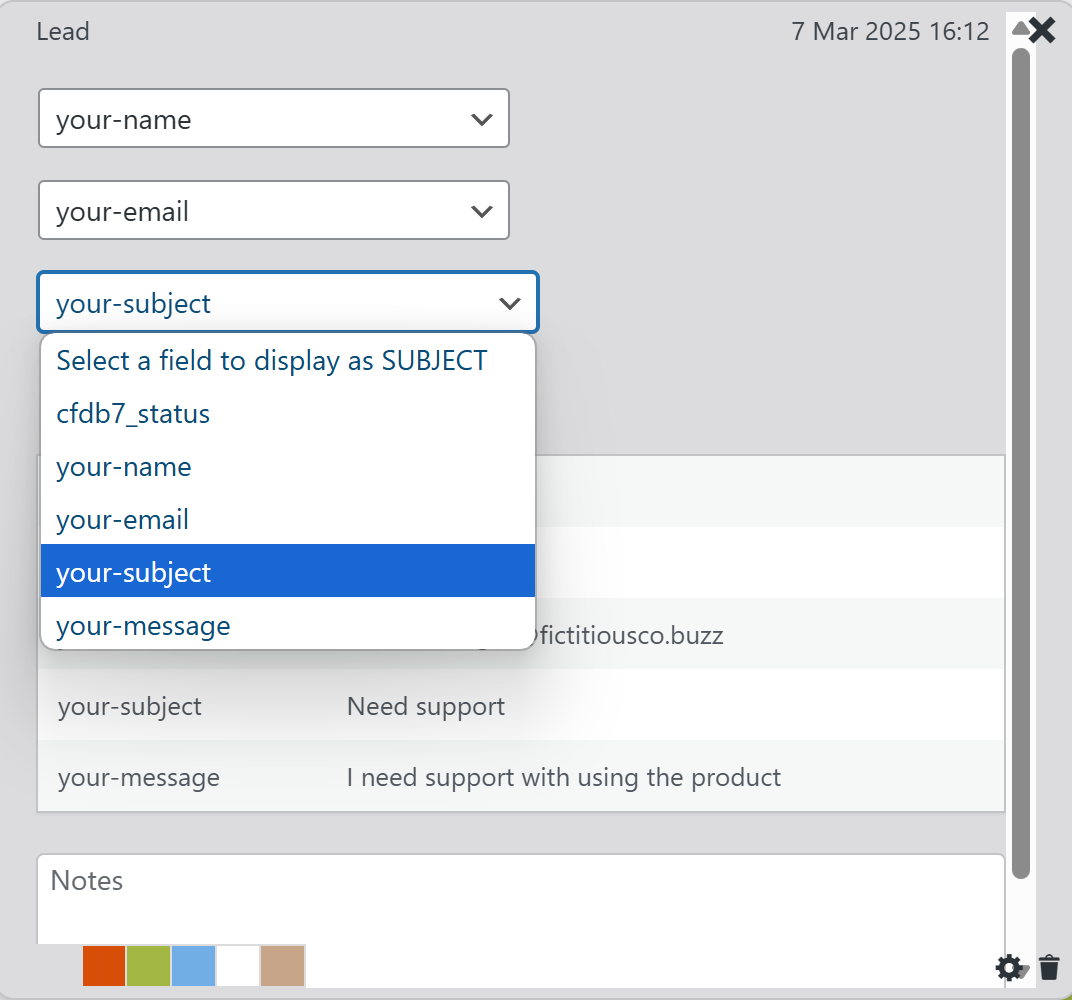The height and width of the screenshot is (1000, 1072).
Task: Expand the your-email dropdown box
Action: point(273,211)
